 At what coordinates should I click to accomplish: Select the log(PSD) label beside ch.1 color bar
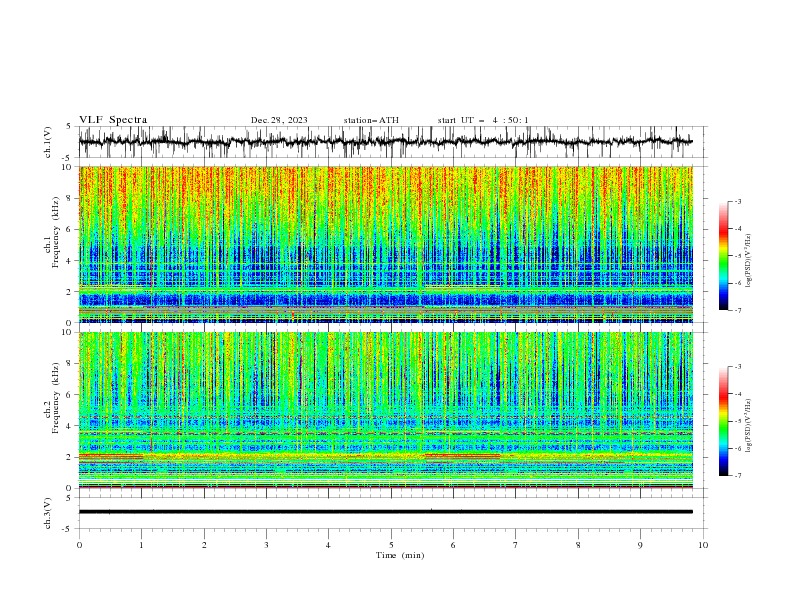[x=748, y=261]
